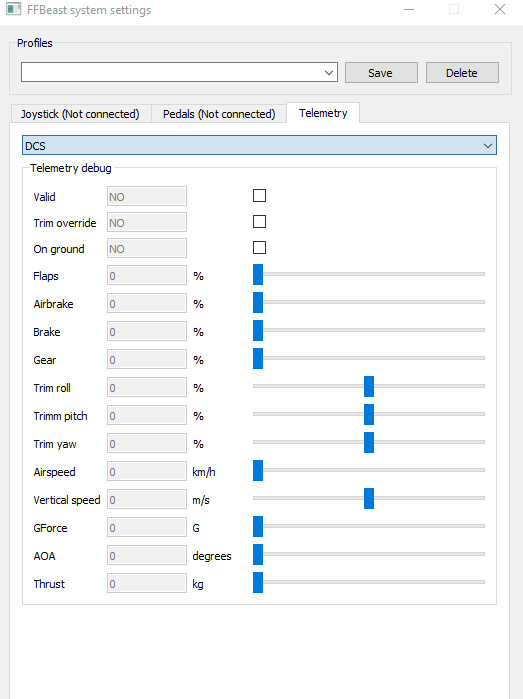Select the Telemetry tab
The width and height of the screenshot is (523, 699).
point(323,113)
